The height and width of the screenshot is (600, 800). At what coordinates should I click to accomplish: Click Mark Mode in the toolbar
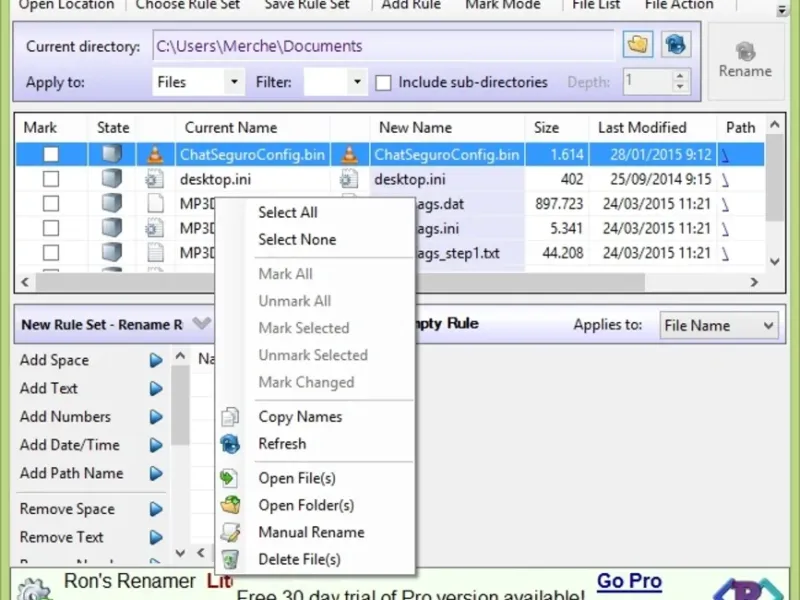pyautogui.click(x=503, y=5)
